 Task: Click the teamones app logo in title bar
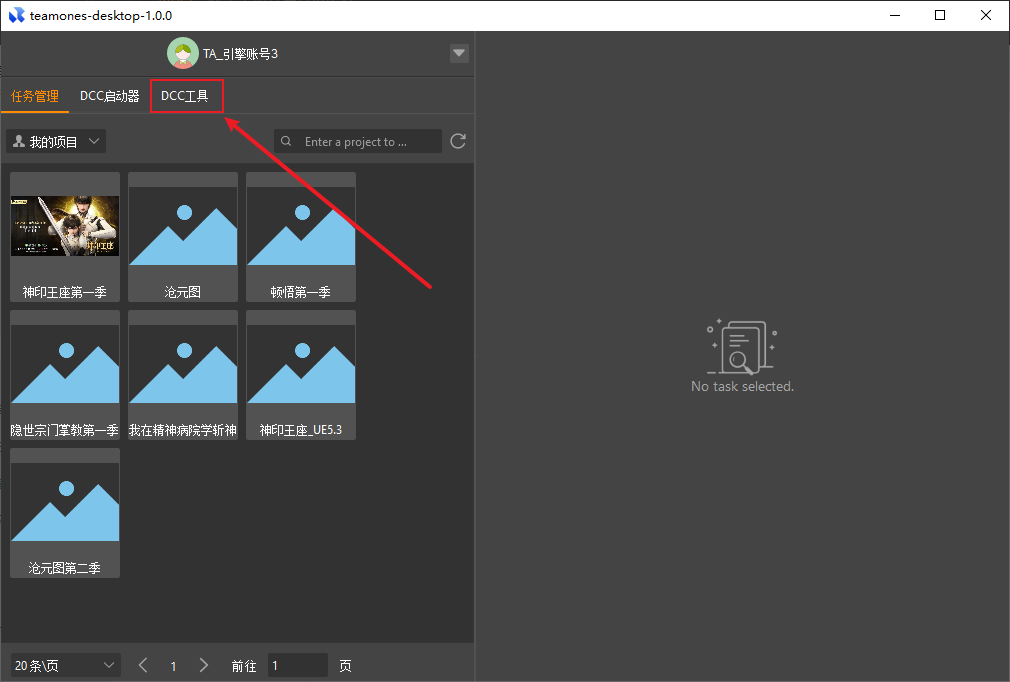[x=16, y=15]
